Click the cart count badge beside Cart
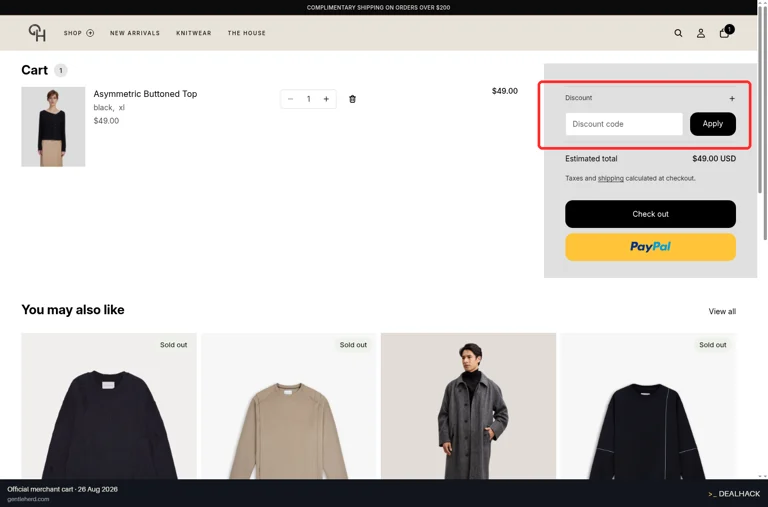This screenshot has height=507, width=768. [x=61, y=71]
